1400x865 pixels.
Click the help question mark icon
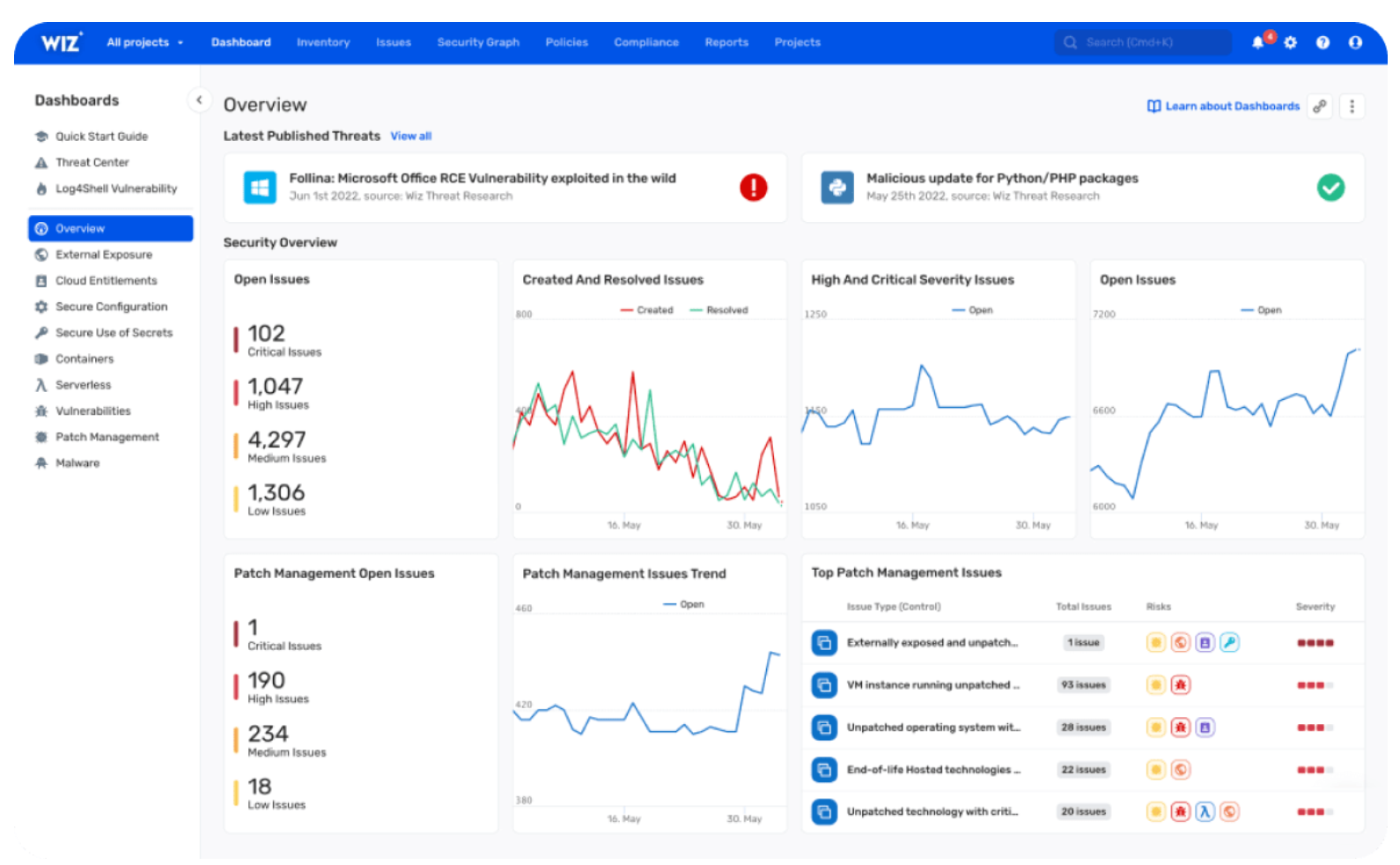(1323, 42)
